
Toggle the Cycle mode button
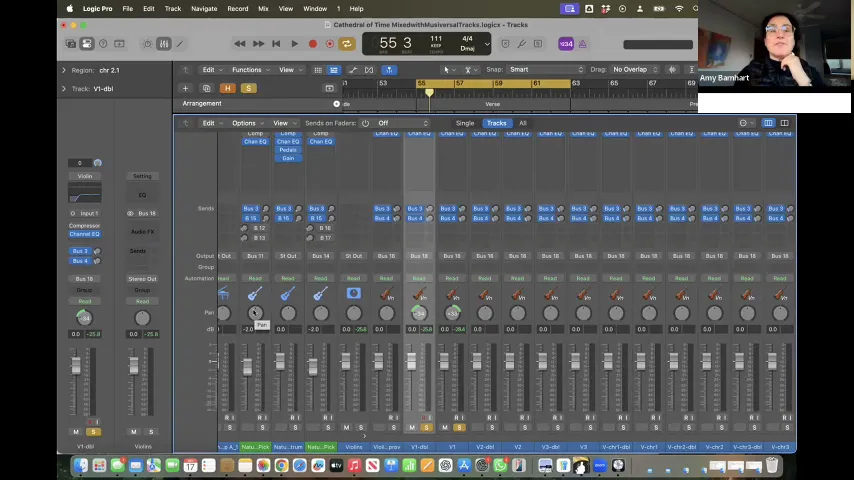[347, 44]
